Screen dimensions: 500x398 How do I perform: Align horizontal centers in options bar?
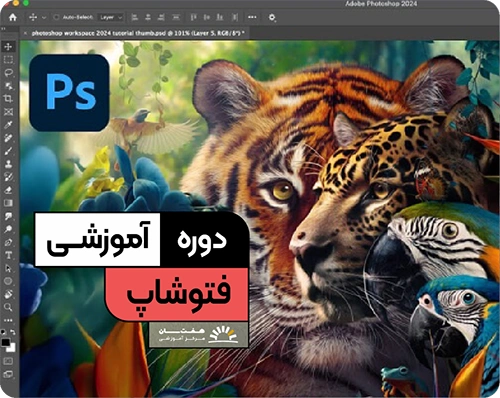coord(148,17)
